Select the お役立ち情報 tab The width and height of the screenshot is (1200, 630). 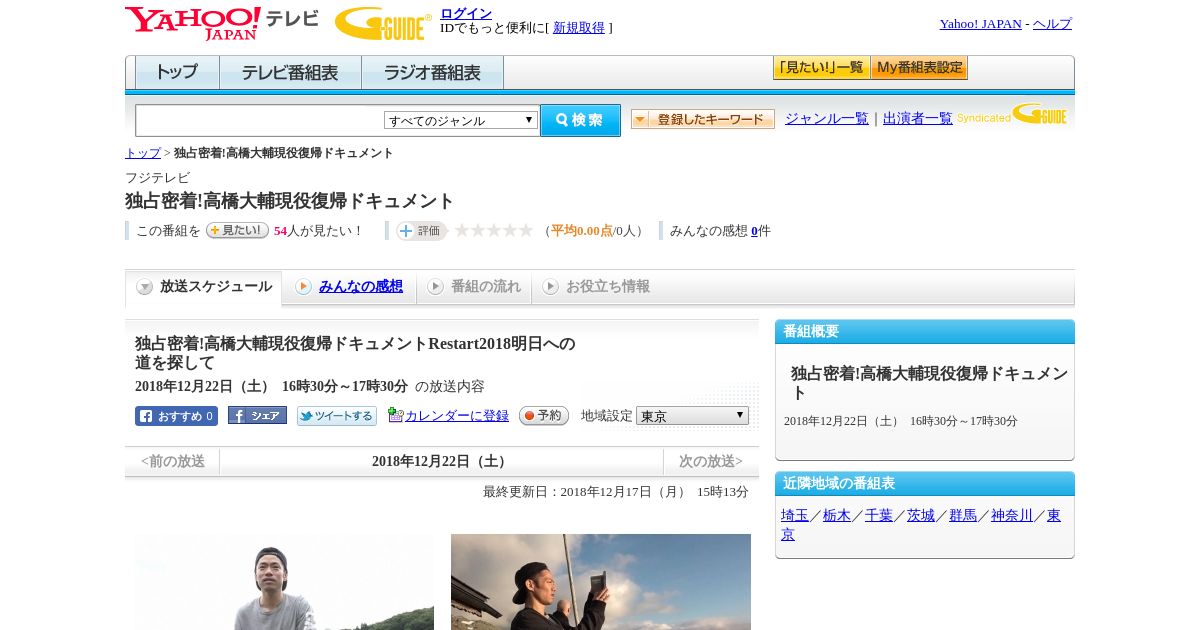[x=596, y=287]
